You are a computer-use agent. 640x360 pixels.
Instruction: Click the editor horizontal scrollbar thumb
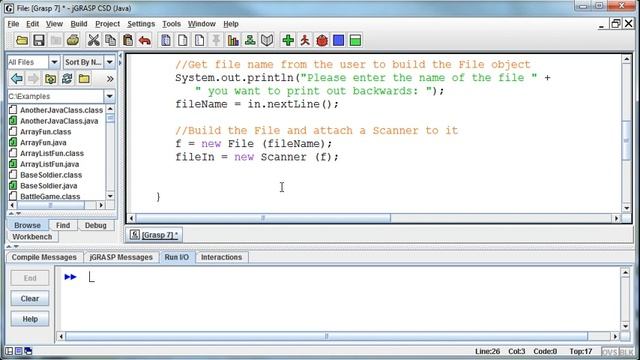point(263,218)
